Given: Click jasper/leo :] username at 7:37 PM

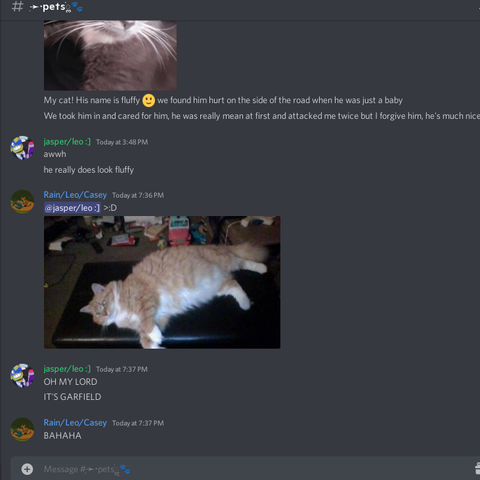Looking at the screenshot, I should pos(67,369).
